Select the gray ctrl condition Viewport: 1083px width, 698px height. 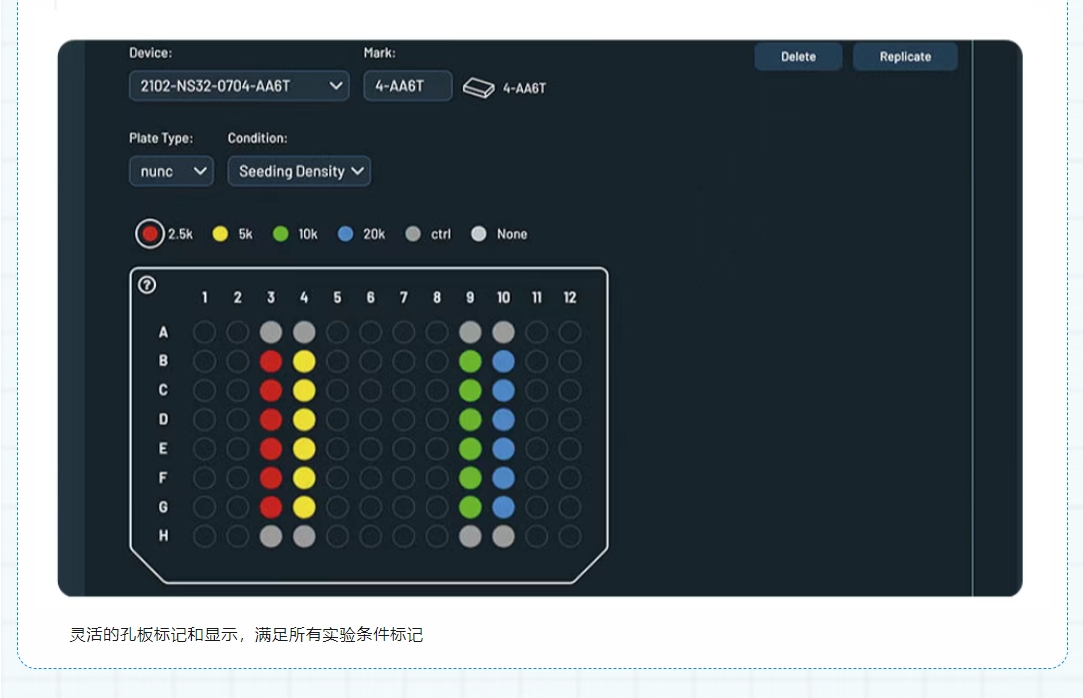(x=413, y=234)
